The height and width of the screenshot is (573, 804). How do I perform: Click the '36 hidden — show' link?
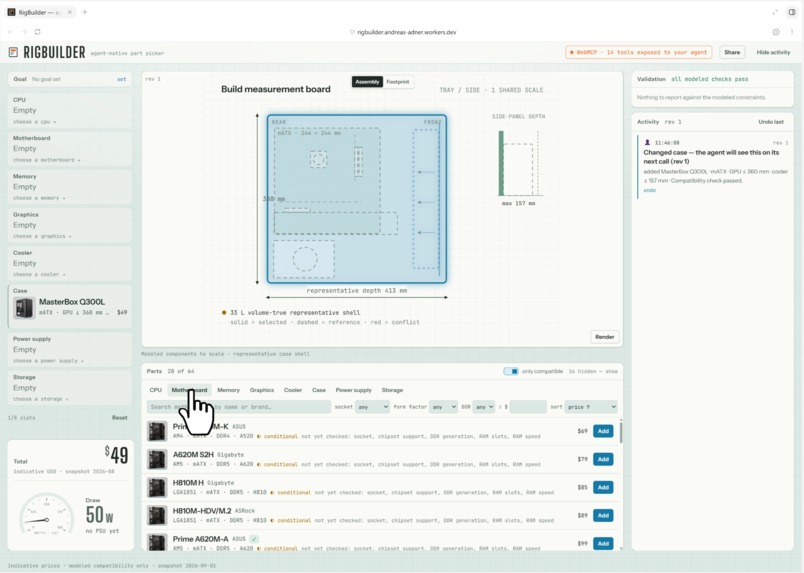[593, 371]
